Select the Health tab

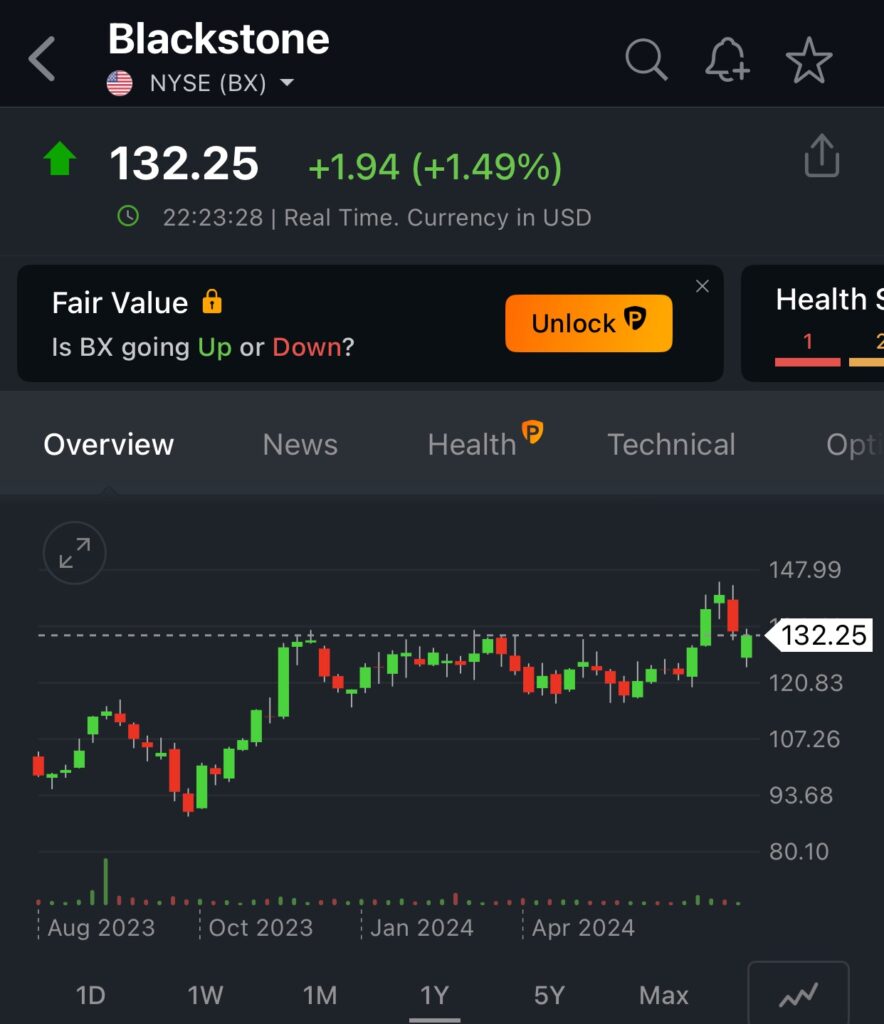pos(472,445)
